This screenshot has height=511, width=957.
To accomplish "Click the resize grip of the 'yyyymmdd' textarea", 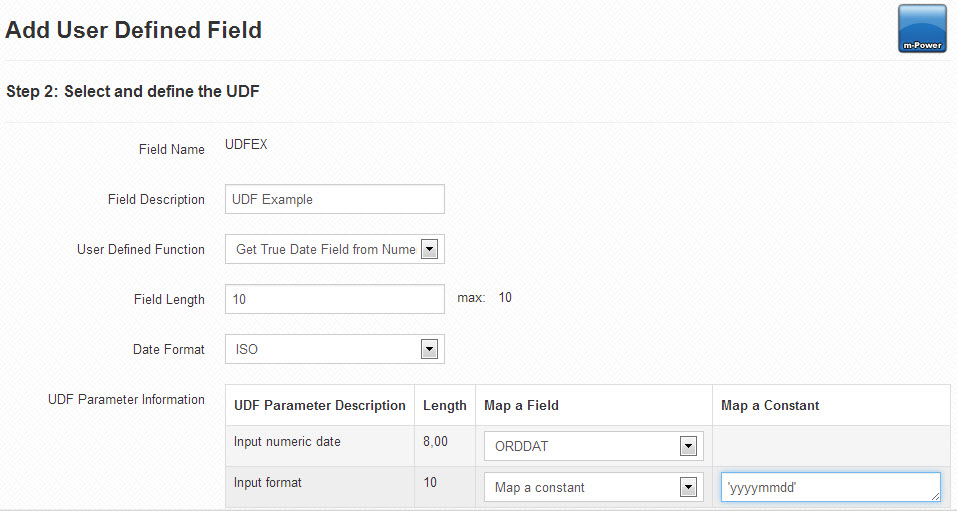I will click(936, 496).
